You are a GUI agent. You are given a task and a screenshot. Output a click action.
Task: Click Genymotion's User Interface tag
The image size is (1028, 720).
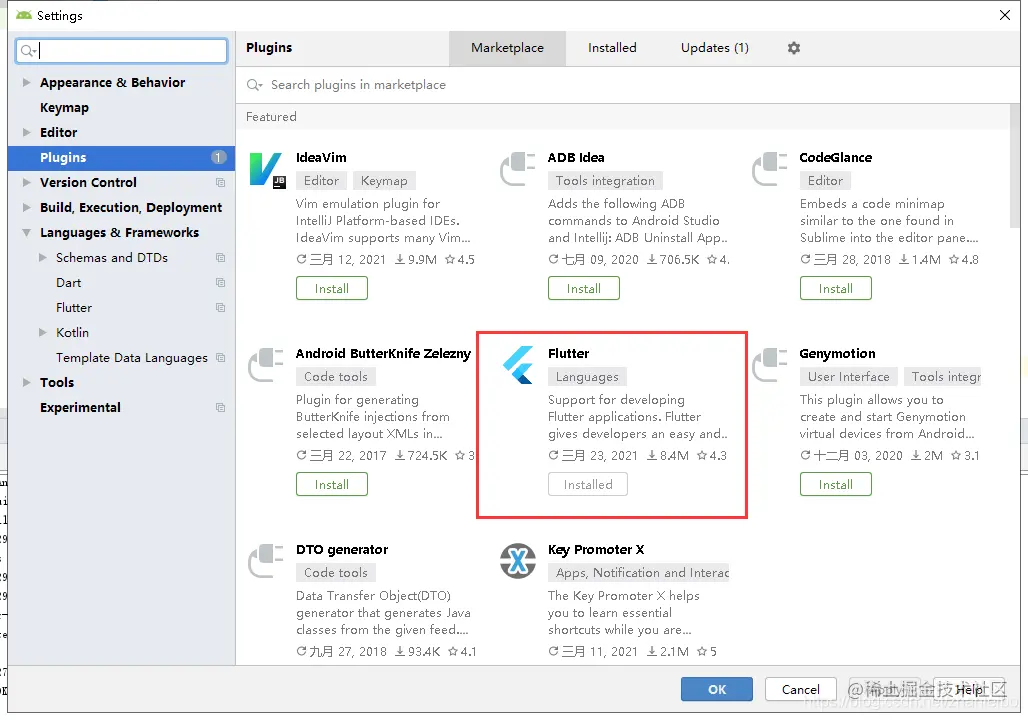click(848, 376)
